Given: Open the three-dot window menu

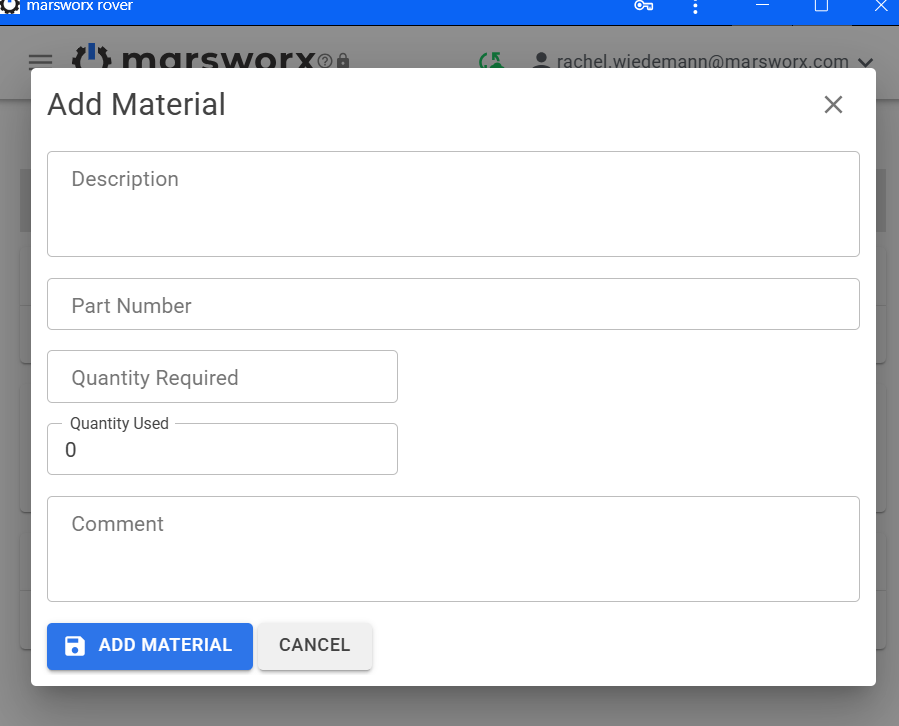Looking at the screenshot, I should click(x=695, y=7).
